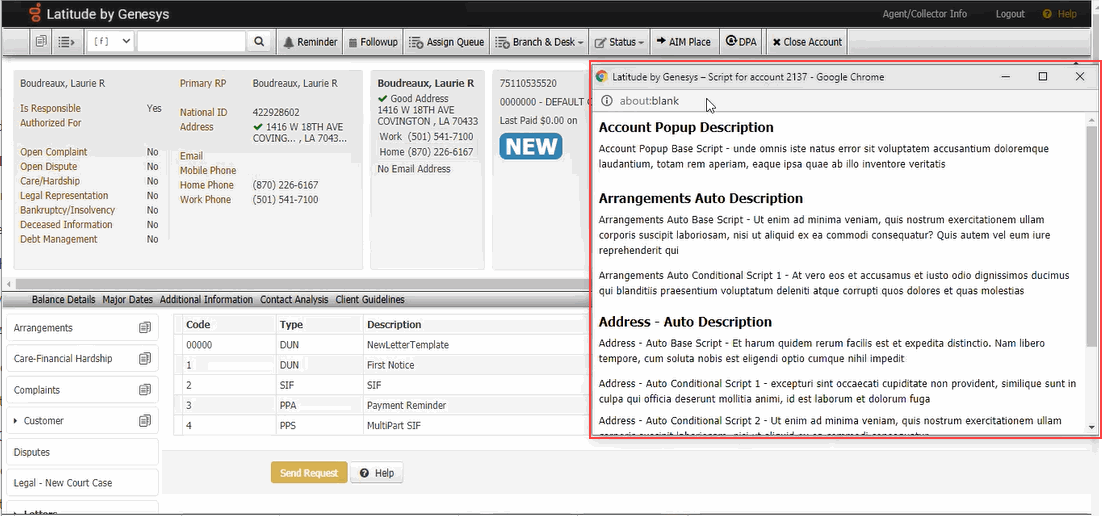Open the script icon beside Customer
Image resolution: width=1102 pixels, height=516 pixels.
[x=144, y=421]
